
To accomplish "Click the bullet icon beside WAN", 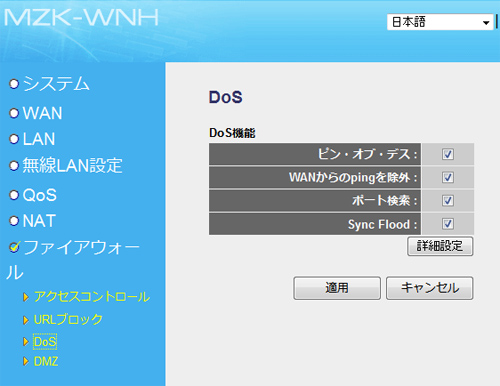I will click(14, 113).
